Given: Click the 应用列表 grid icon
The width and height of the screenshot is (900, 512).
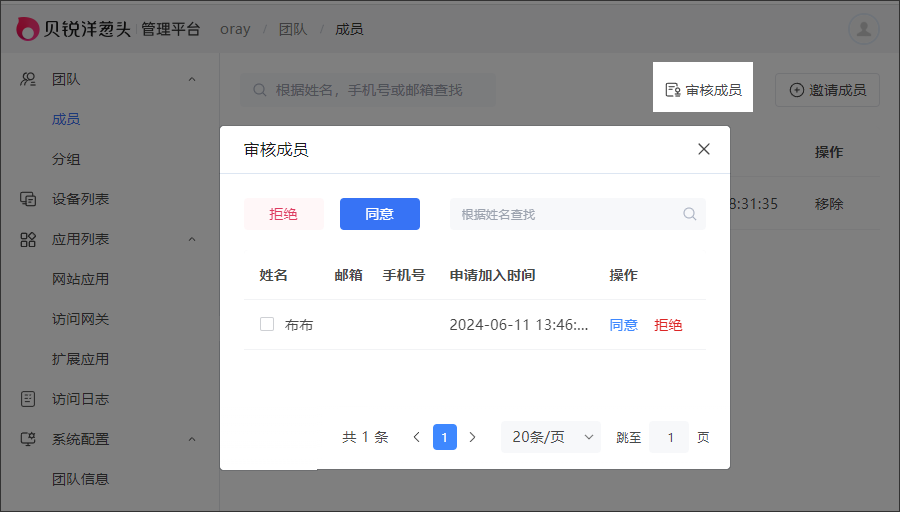Looking at the screenshot, I should 28,239.
